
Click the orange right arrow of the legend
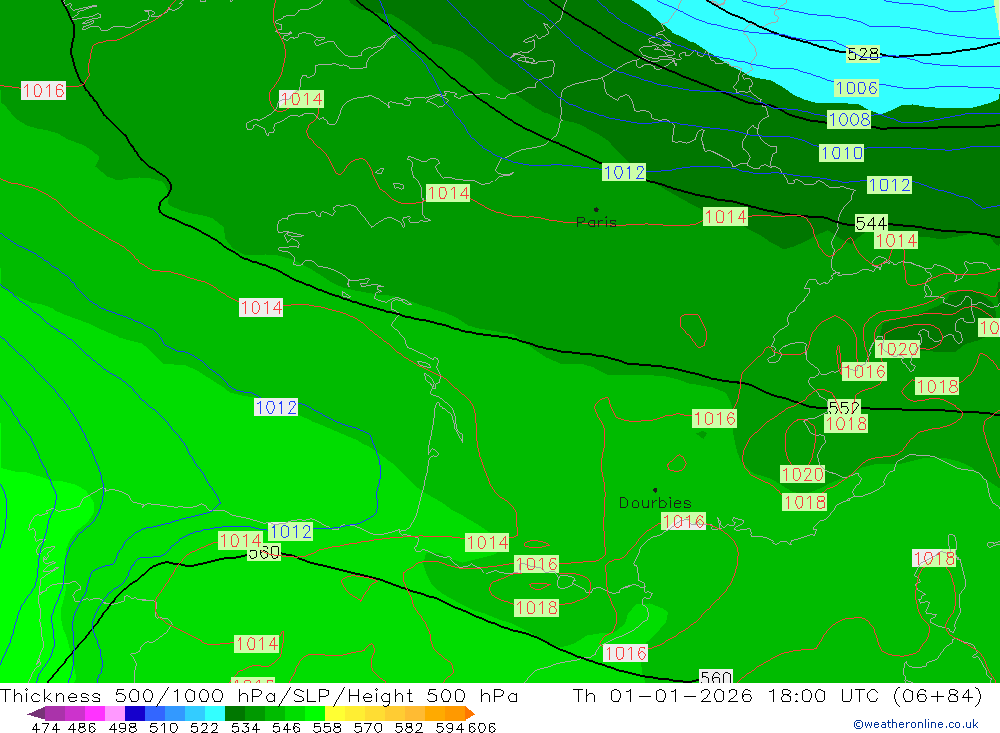point(469,713)
